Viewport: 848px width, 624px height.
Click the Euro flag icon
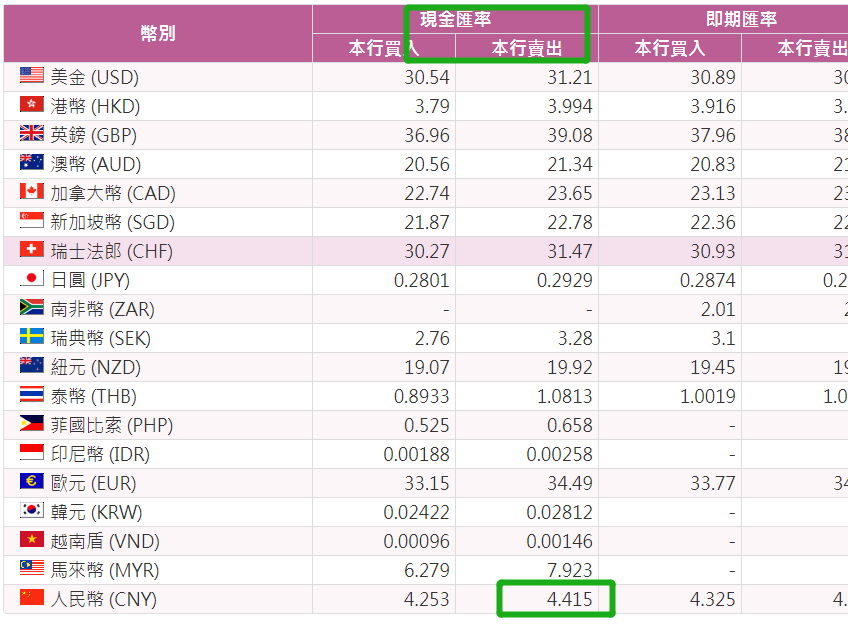32,482
